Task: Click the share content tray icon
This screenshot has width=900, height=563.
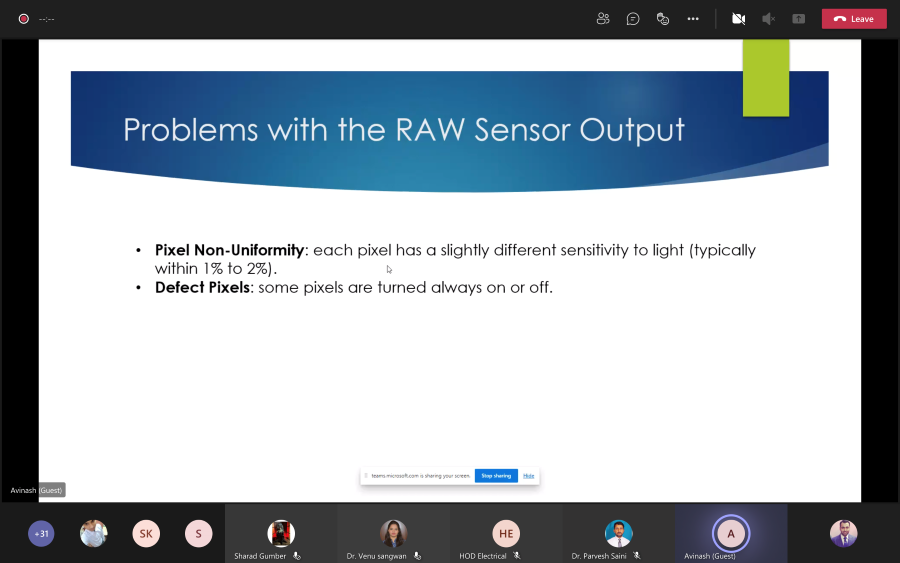Action: [x=798, y=19]
